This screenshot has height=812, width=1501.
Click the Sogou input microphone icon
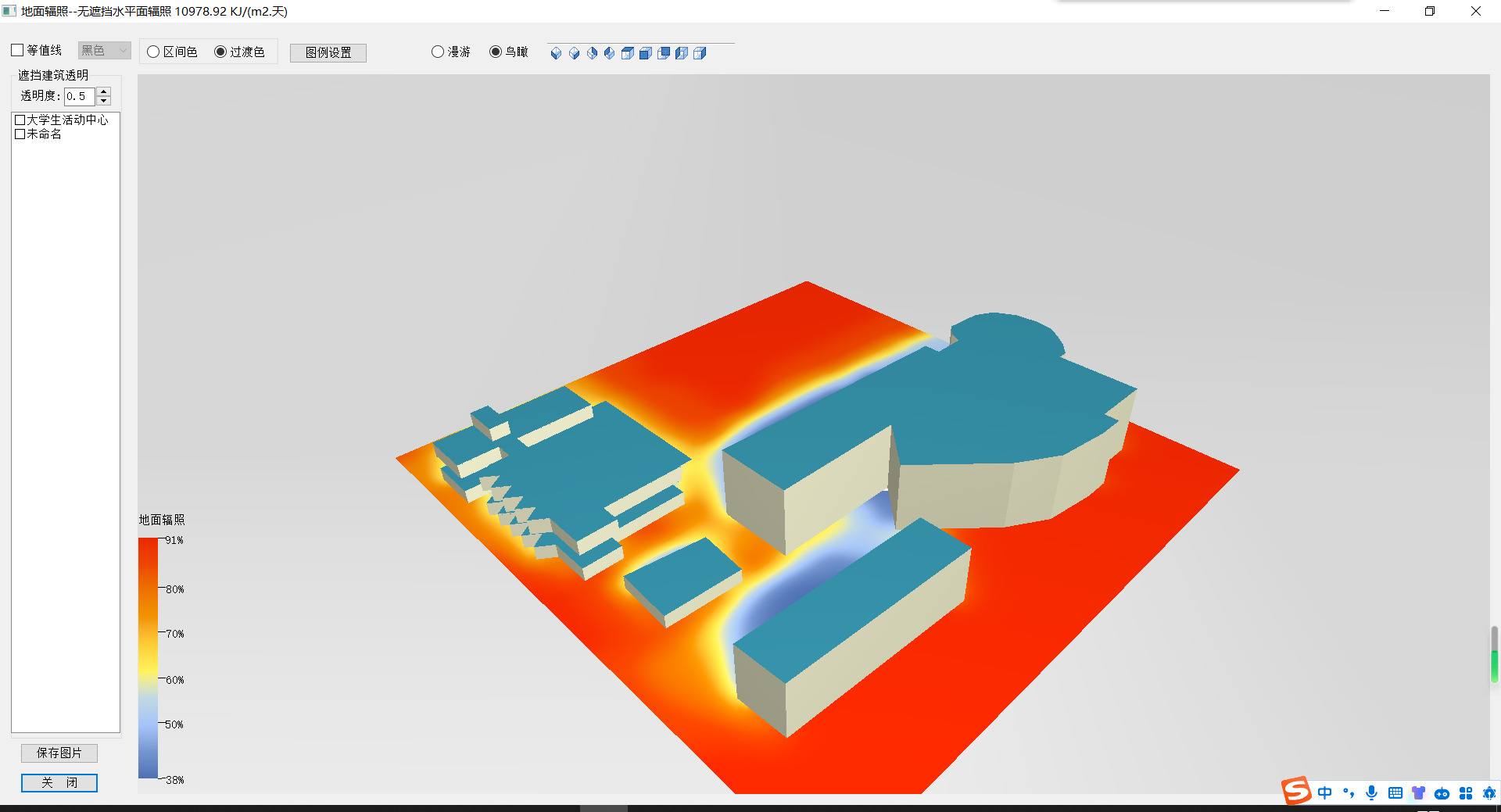click(1371, 793)
